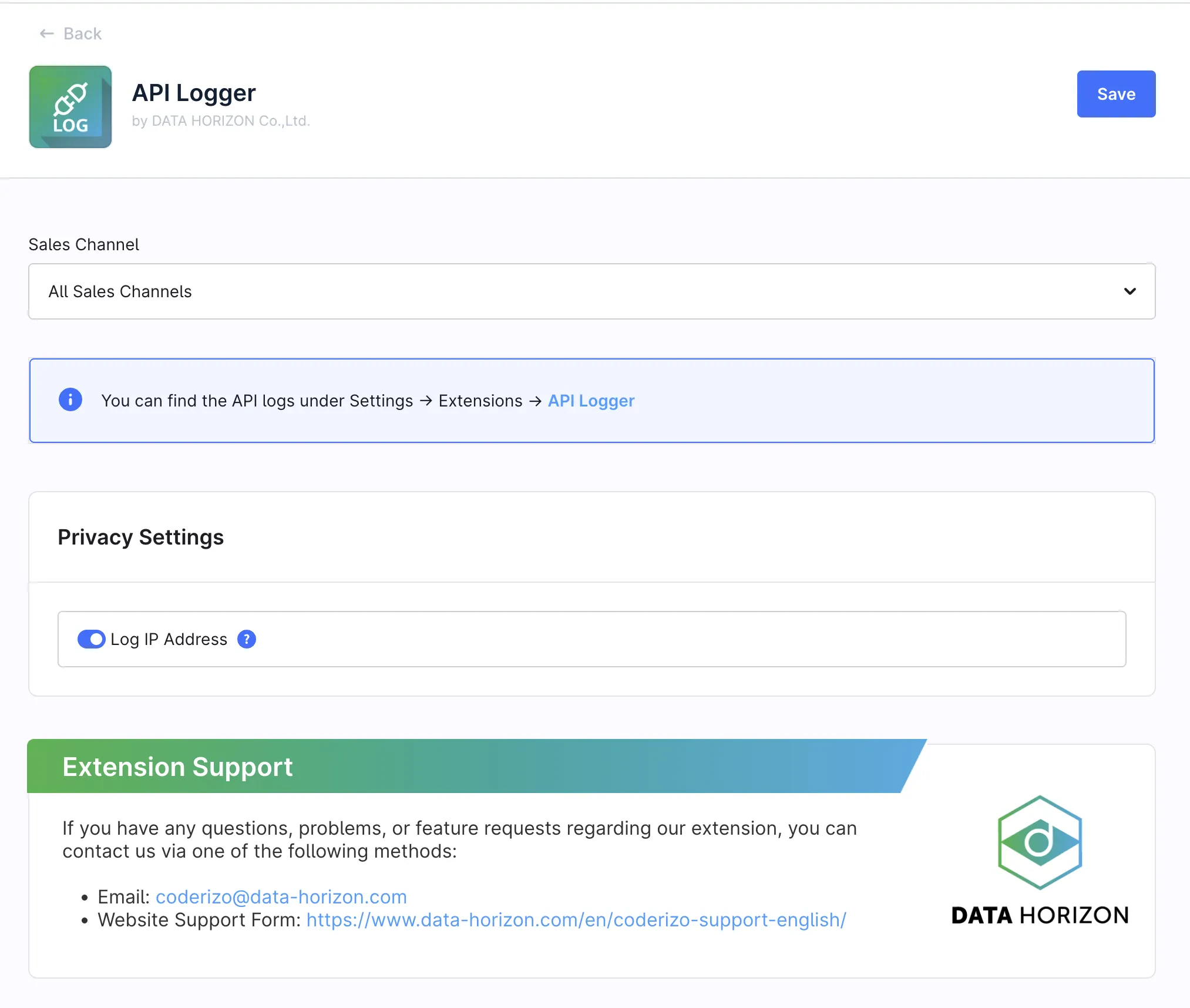Image resolution: width=1190 pixels, height=1008 pixels.
Task: Open the Website Support Form URL
Action: [x=576, y=920]
